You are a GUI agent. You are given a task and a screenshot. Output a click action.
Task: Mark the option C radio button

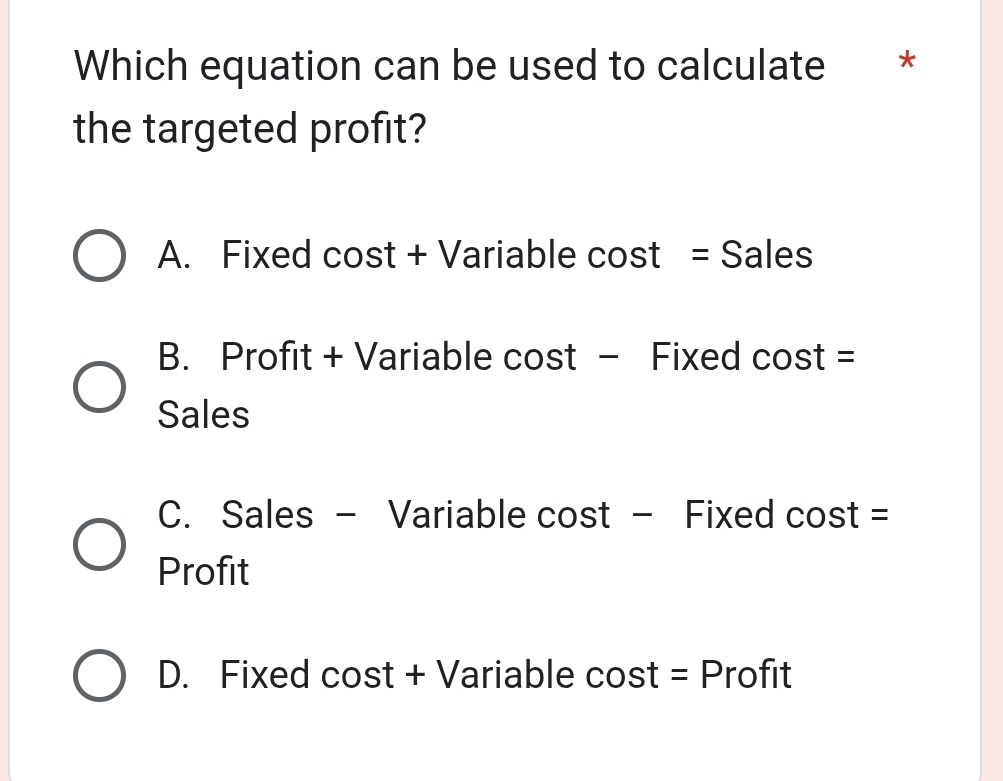[x=99, y=544]
